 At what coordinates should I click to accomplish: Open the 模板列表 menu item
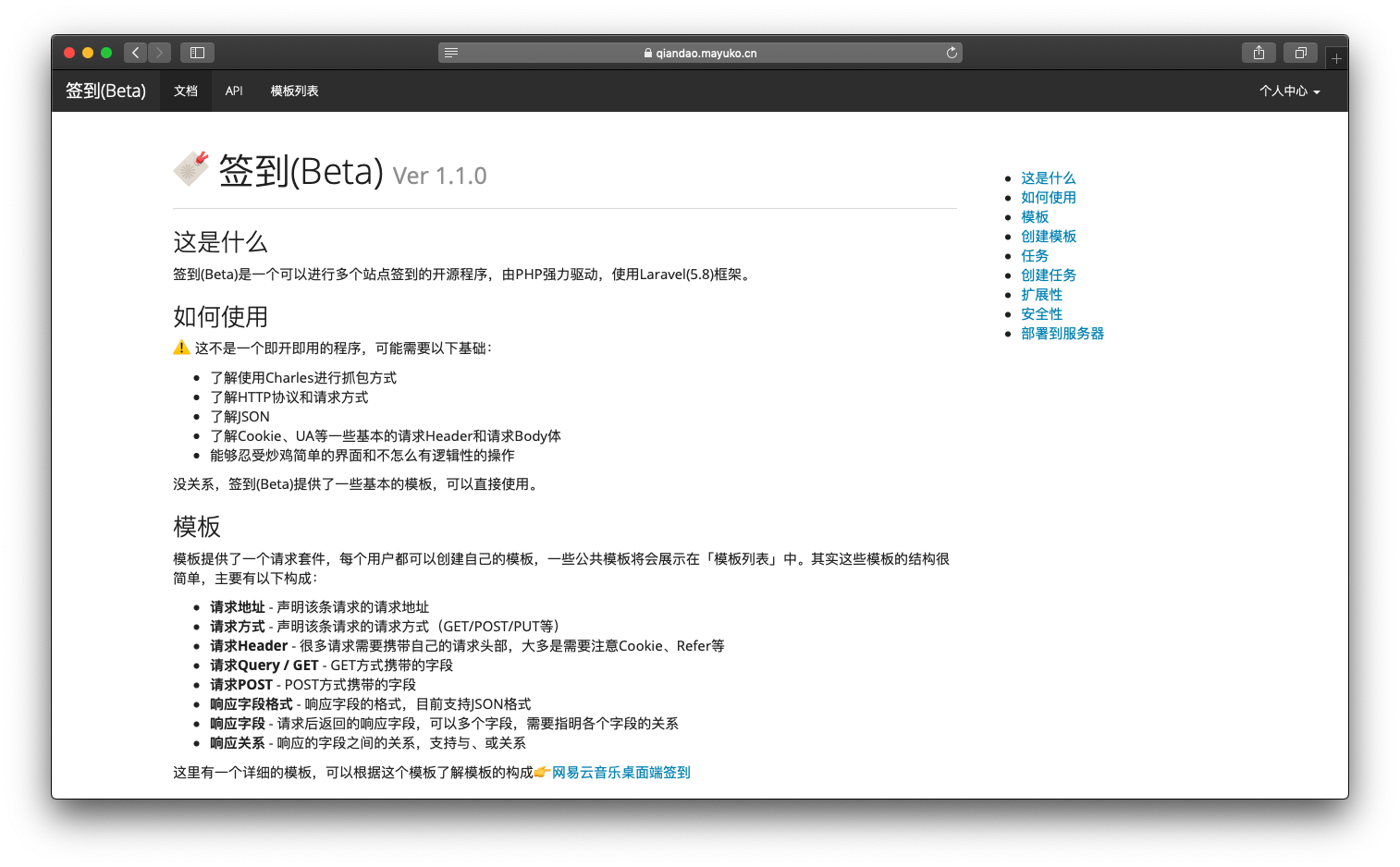293,91
